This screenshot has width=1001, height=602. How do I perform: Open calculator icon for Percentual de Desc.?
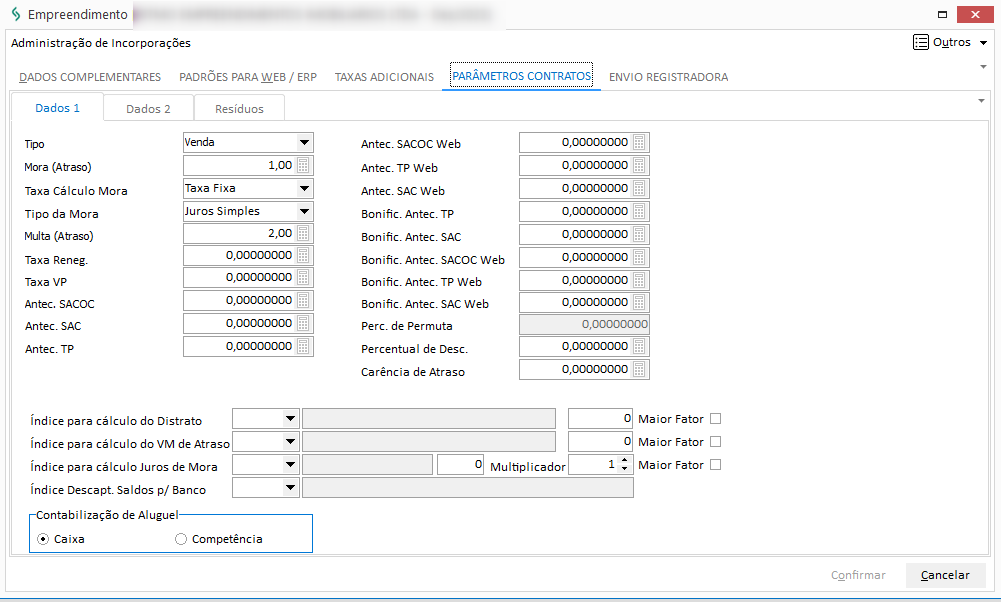click(640, 347)
